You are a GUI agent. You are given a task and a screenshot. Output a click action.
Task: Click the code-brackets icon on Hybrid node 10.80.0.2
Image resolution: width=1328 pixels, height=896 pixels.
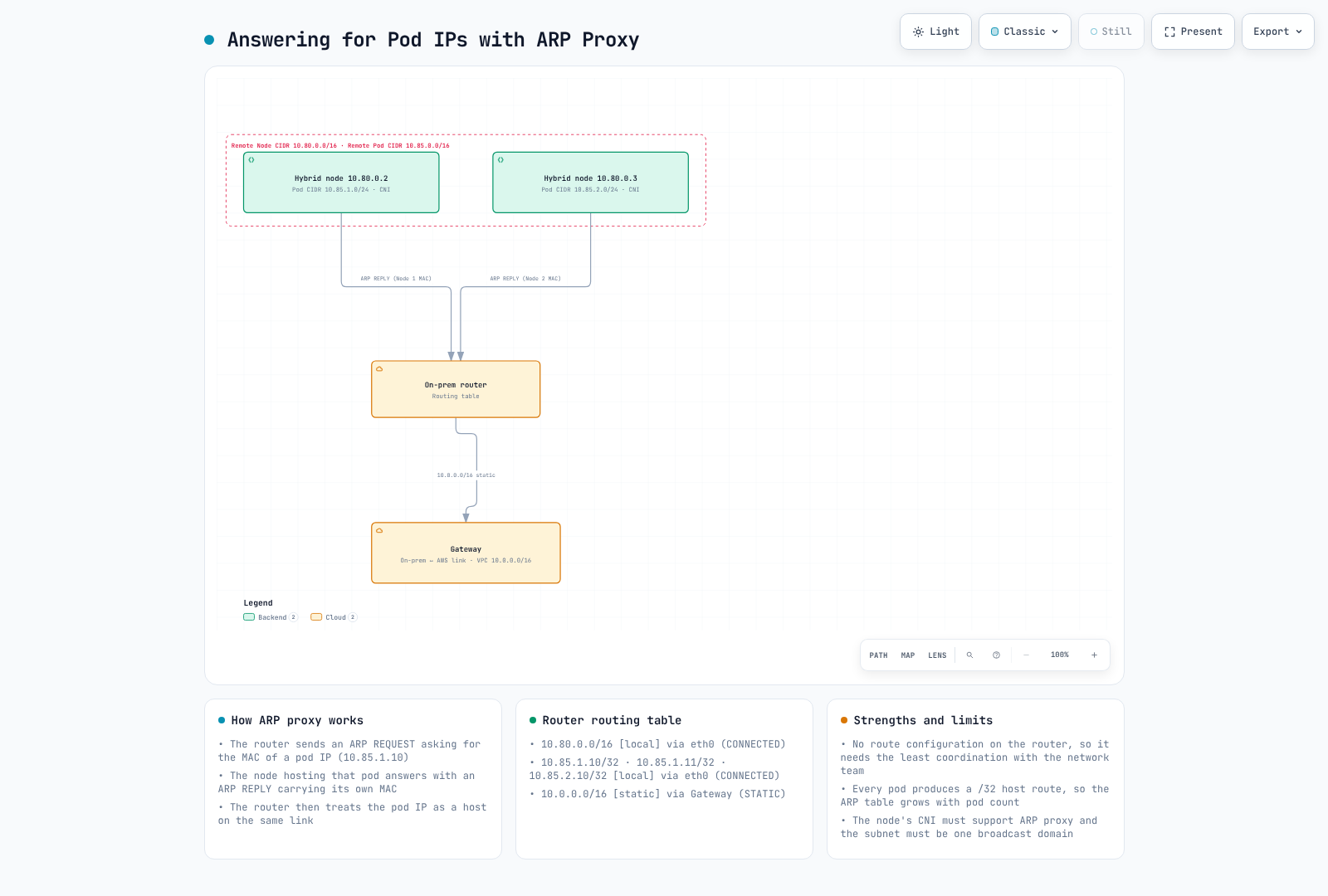pos(251,160)
